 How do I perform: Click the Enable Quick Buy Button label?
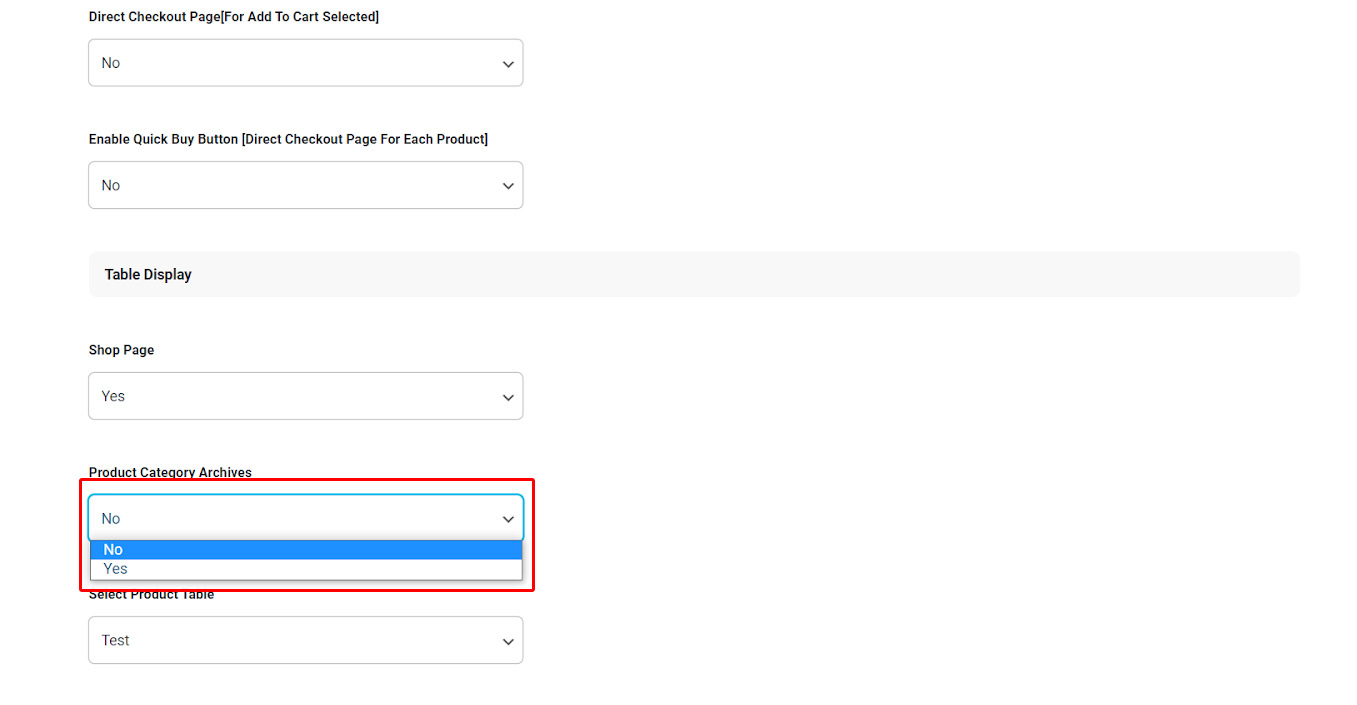pos(288,139)
